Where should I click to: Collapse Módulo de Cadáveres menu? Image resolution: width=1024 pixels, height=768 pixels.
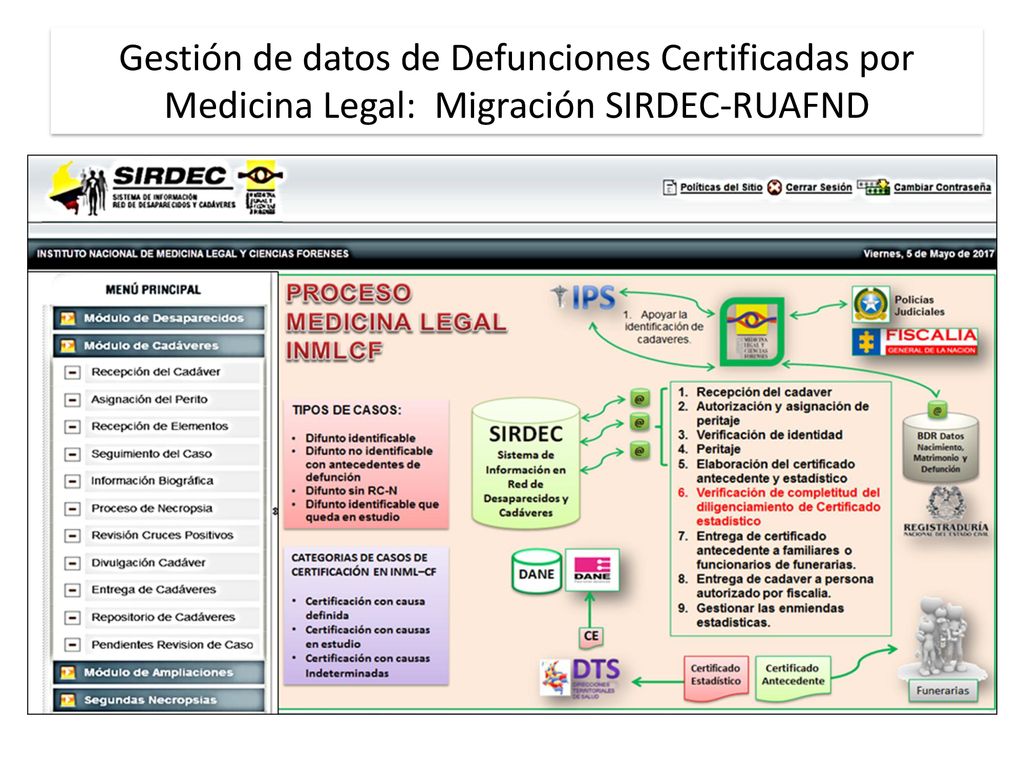[x=159, y=345]
